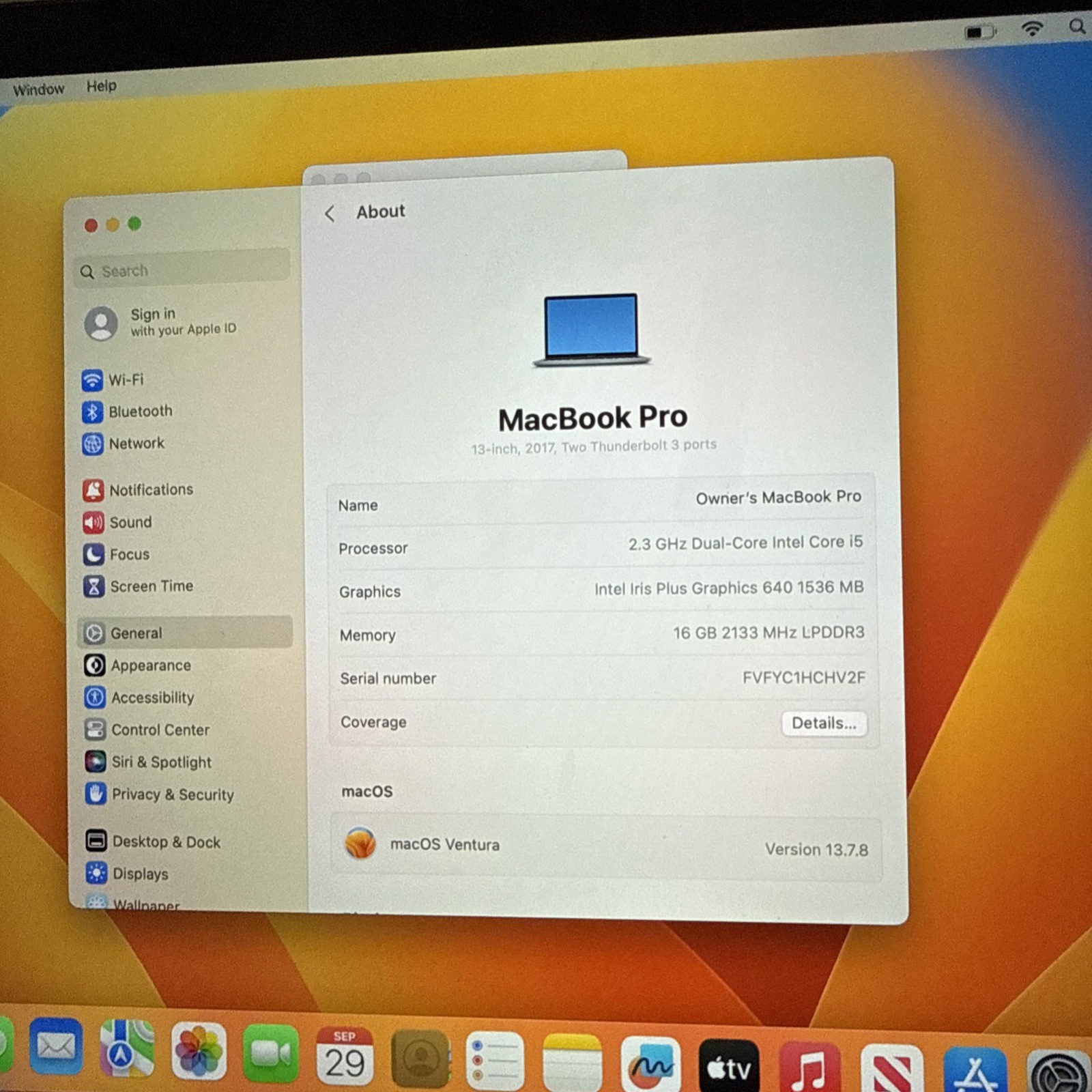Edit the name Owner's MacBook Pro
Image resolution: width=1092 pixels, height=1092 pixels.
[778, 498]
